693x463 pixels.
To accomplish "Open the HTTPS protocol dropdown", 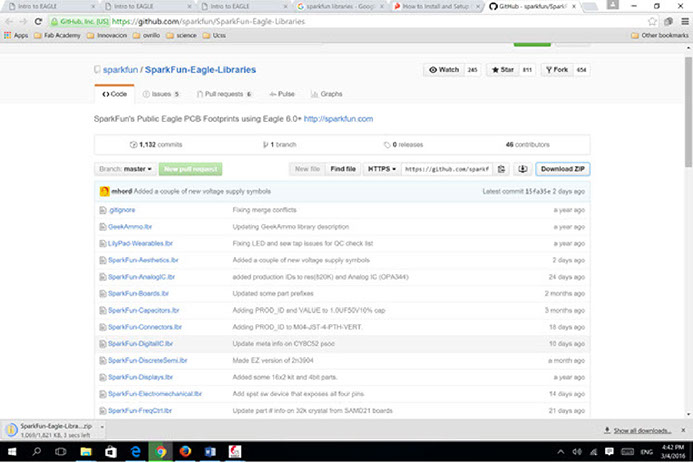I will click(x=382, y=169).
